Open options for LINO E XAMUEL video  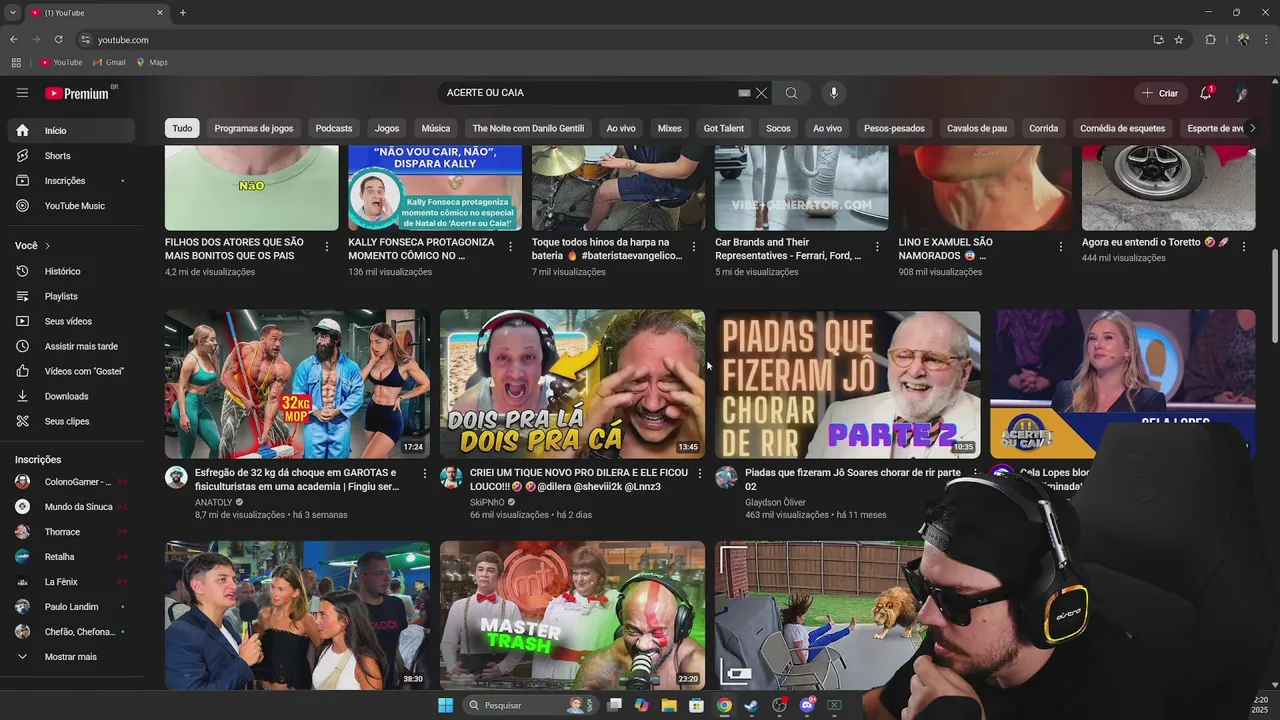point(1061,246)
